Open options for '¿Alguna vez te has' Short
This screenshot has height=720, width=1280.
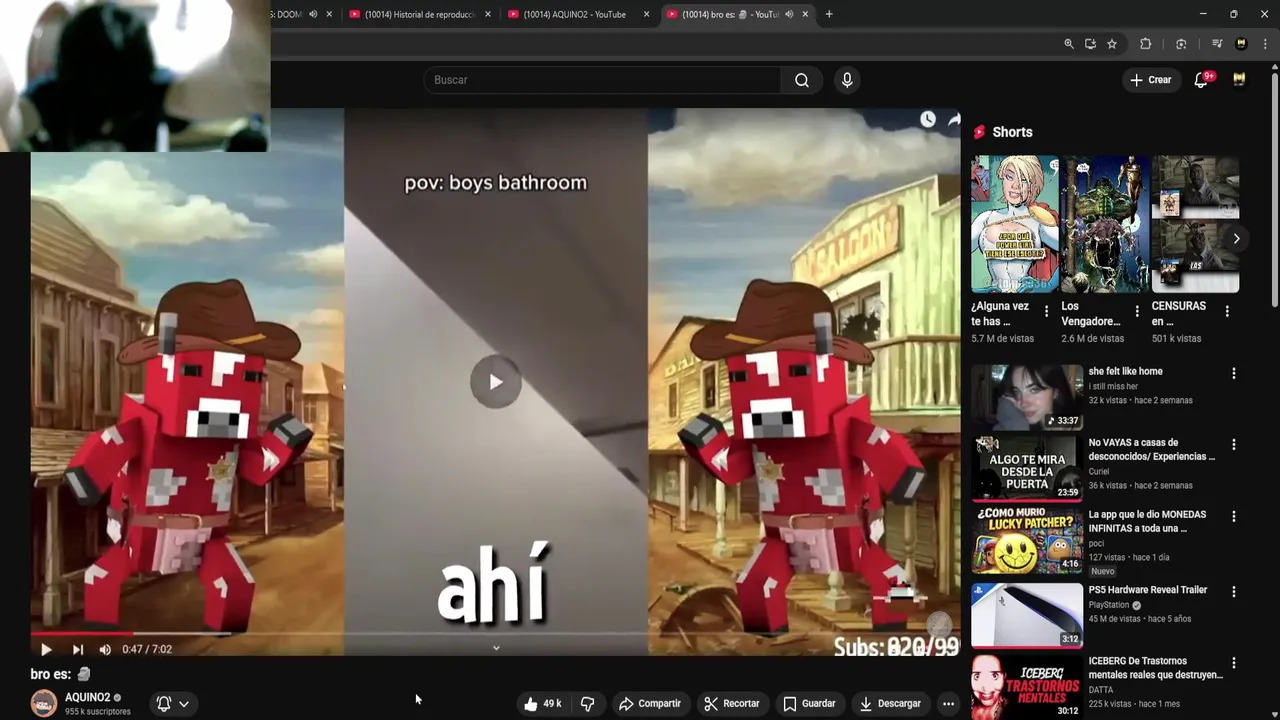pyautogui.click(x=1047, y=311)
